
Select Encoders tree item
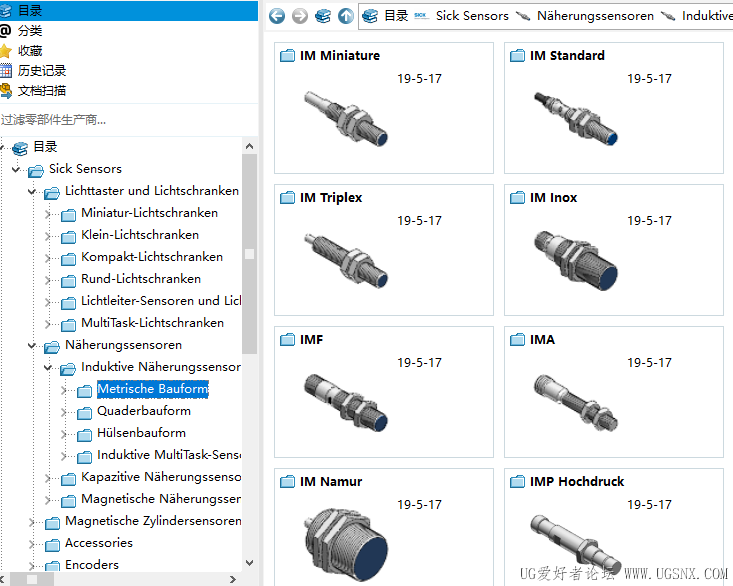(x=92, y=565)
